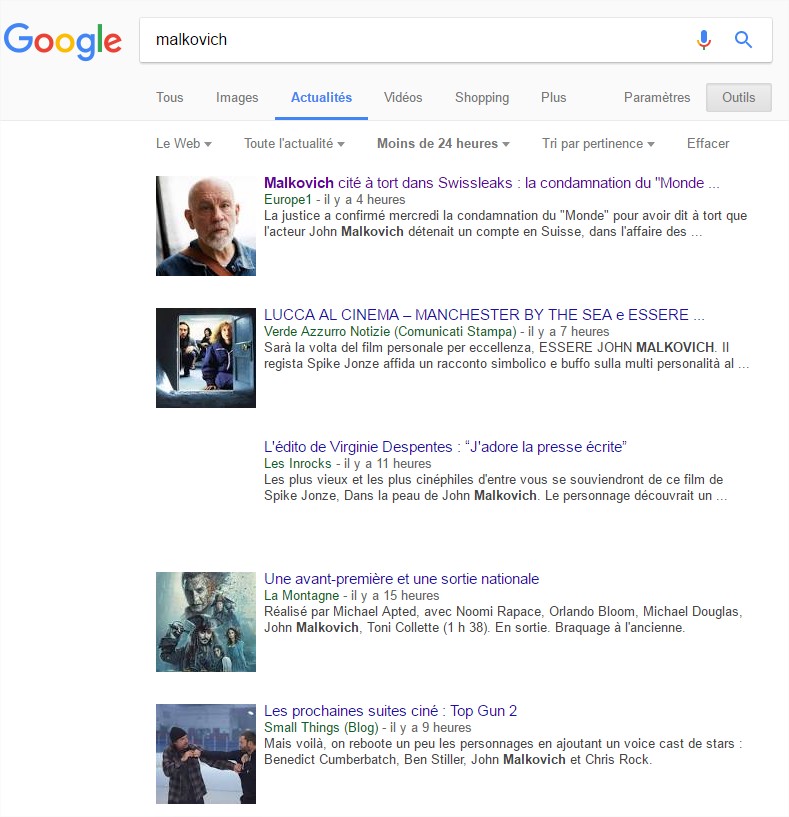Click the 'il y a 15 heures' timestamp

point(395,595)
